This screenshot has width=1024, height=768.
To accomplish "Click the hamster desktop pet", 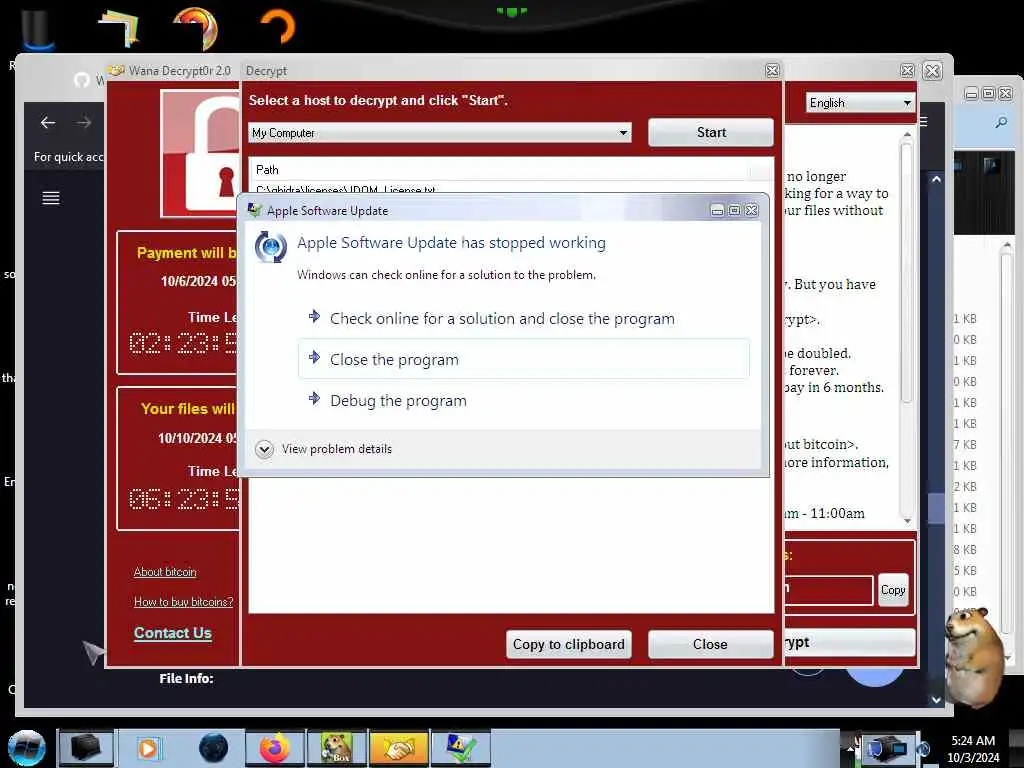I will pyautogui.click(x=976, y=656).
